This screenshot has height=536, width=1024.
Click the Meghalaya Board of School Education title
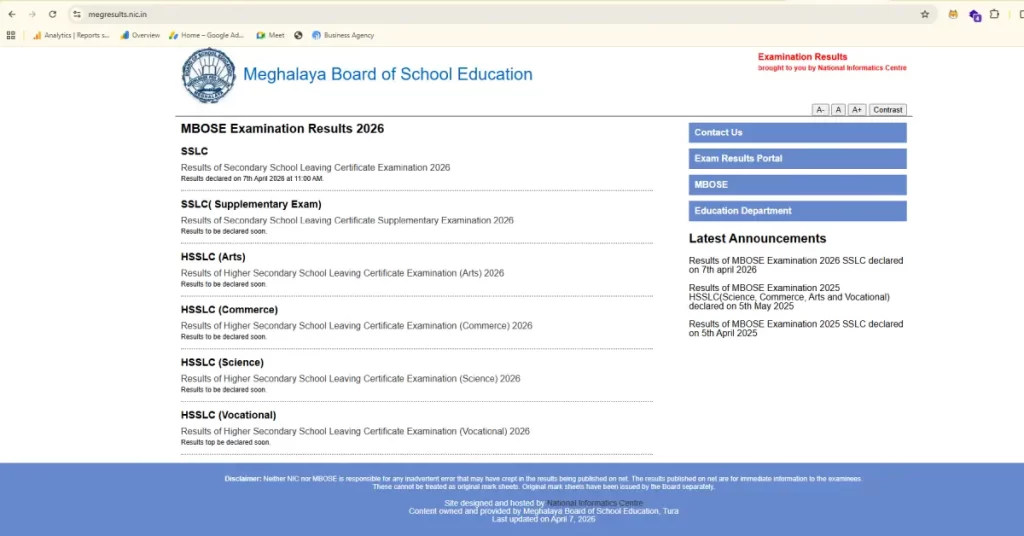click(x=388, y=74)
